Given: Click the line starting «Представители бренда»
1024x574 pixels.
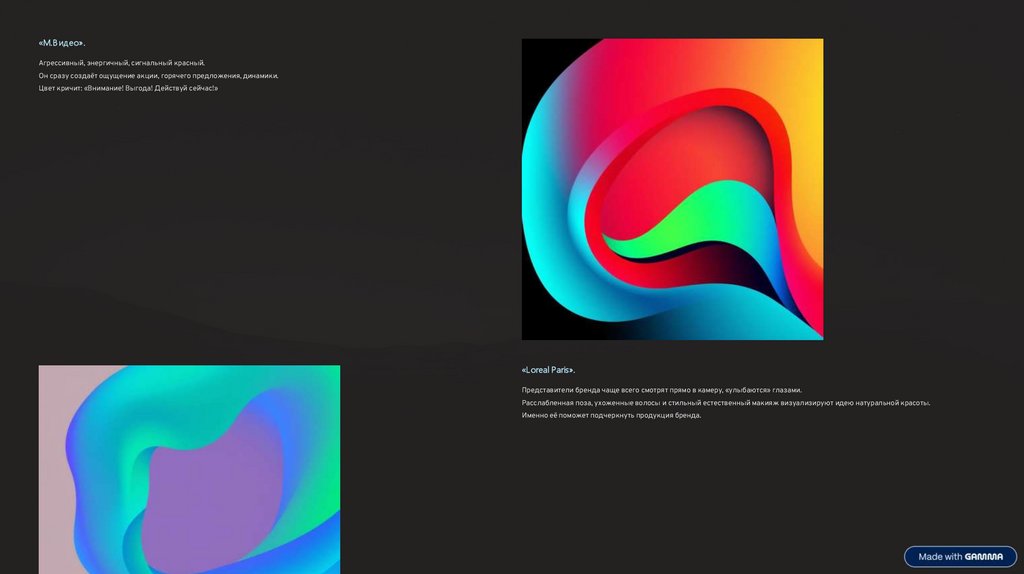Looking at the screenshot, I should pyautogui.click(x=662, y=390).
